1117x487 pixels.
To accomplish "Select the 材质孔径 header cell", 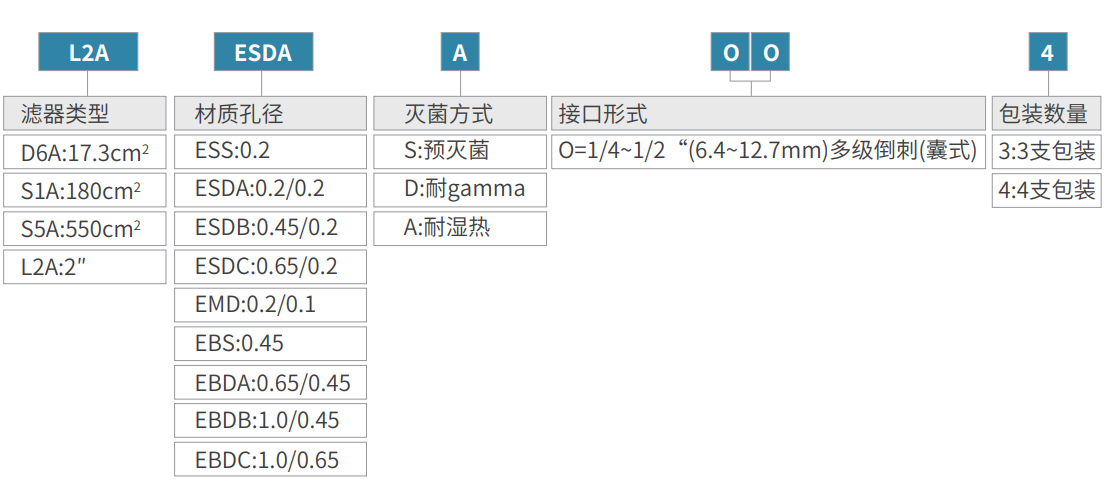I will coord(270,114).
